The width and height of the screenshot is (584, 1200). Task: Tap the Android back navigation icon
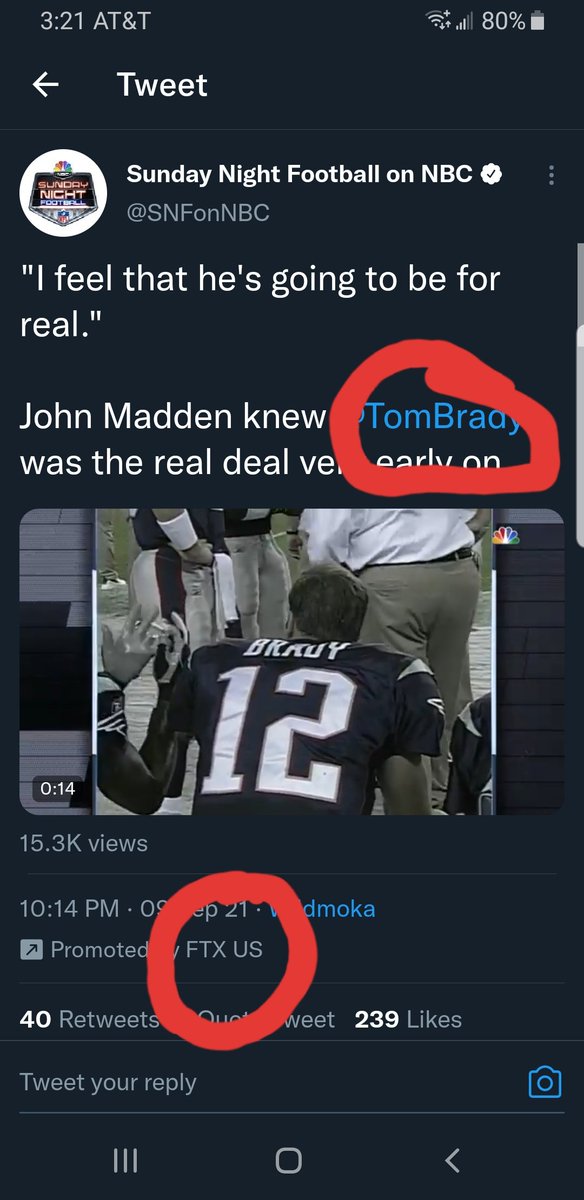[x=452, y=1160]
